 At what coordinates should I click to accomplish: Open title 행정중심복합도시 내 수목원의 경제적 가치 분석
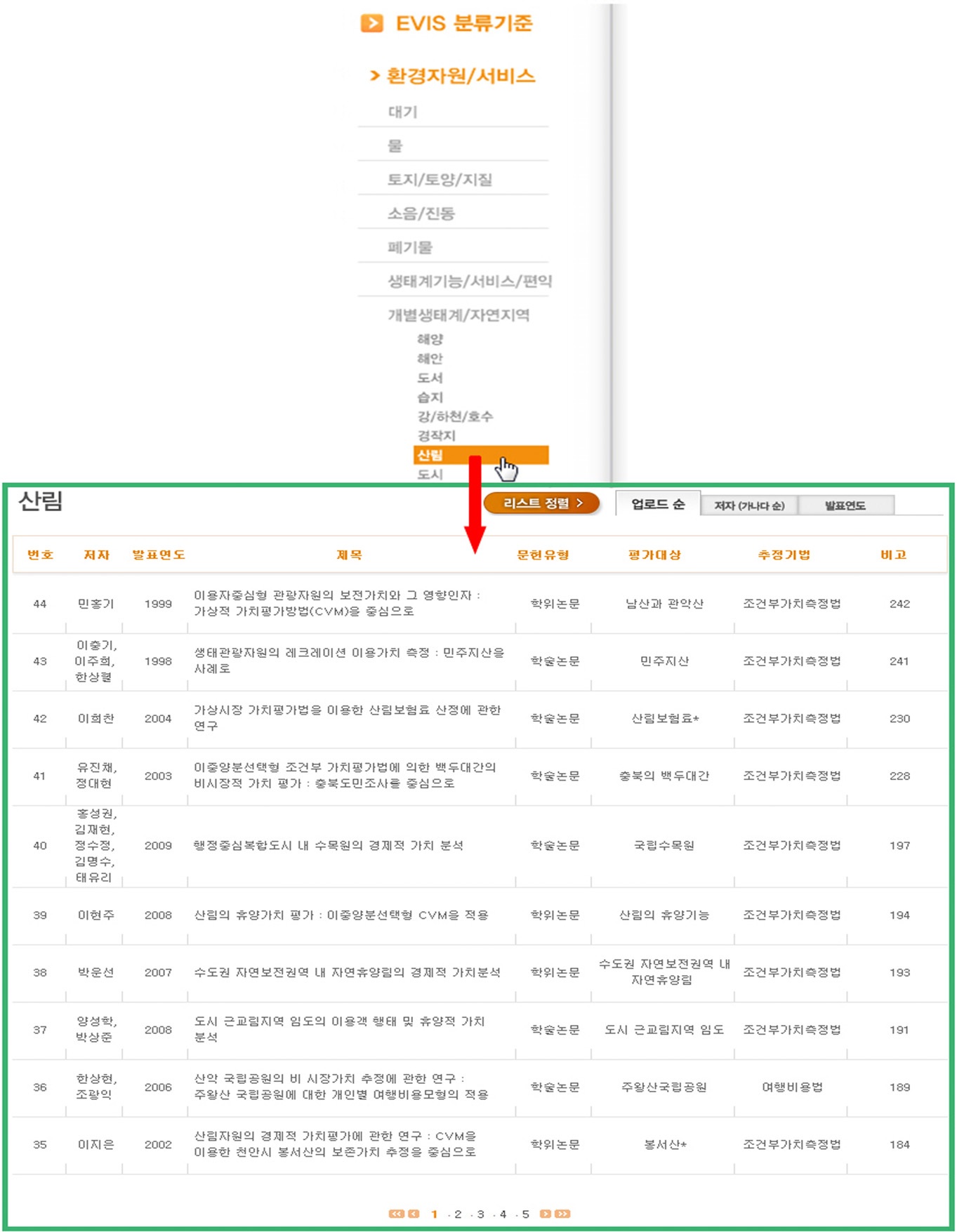[x=329, y=845]
